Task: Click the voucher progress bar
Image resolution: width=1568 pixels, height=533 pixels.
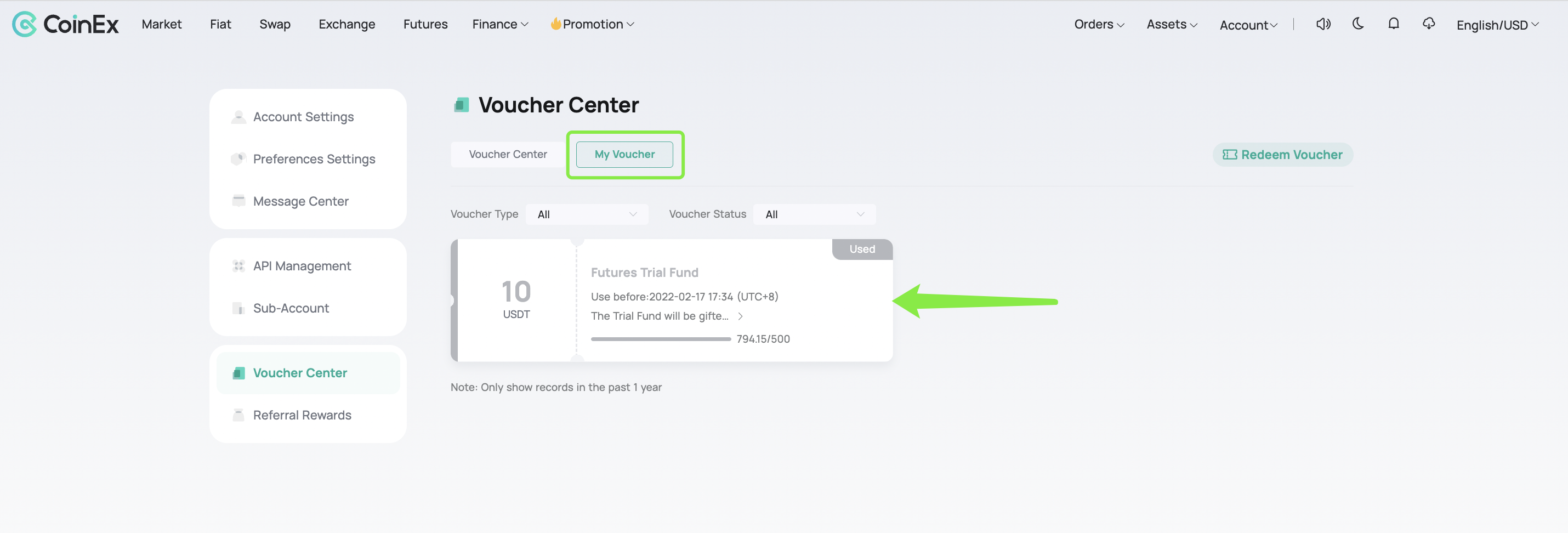Action: [661, 339]
